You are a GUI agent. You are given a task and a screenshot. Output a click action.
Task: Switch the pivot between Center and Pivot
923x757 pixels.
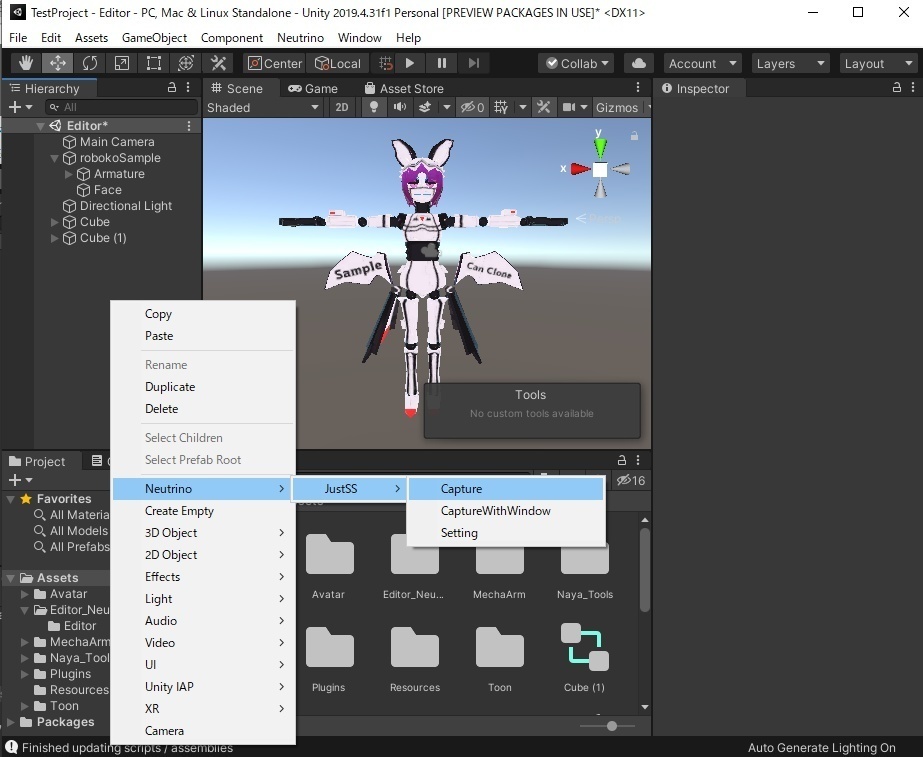(273, 62)
